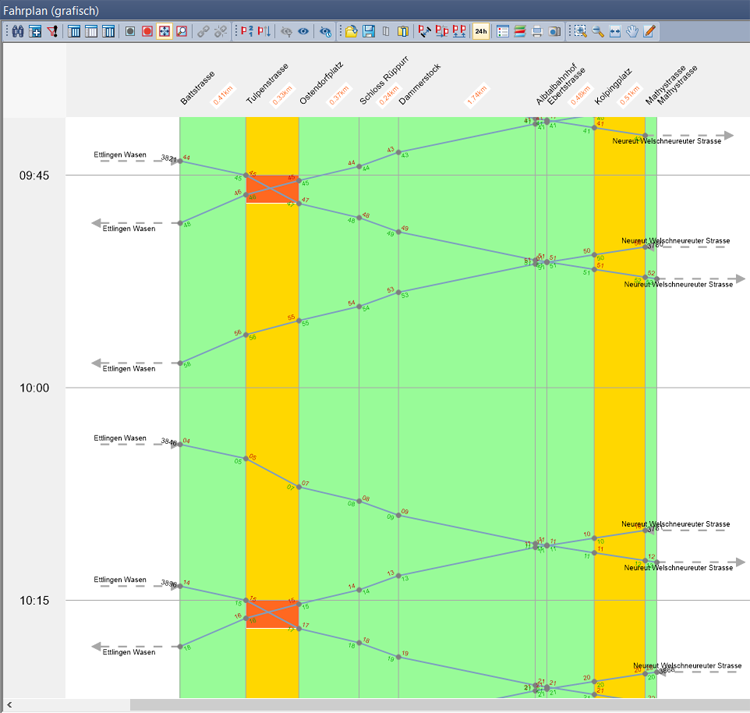750x713 pixels.
Task: Toggle the blue eye visibility icon
Action: click(x=302, y=32)
